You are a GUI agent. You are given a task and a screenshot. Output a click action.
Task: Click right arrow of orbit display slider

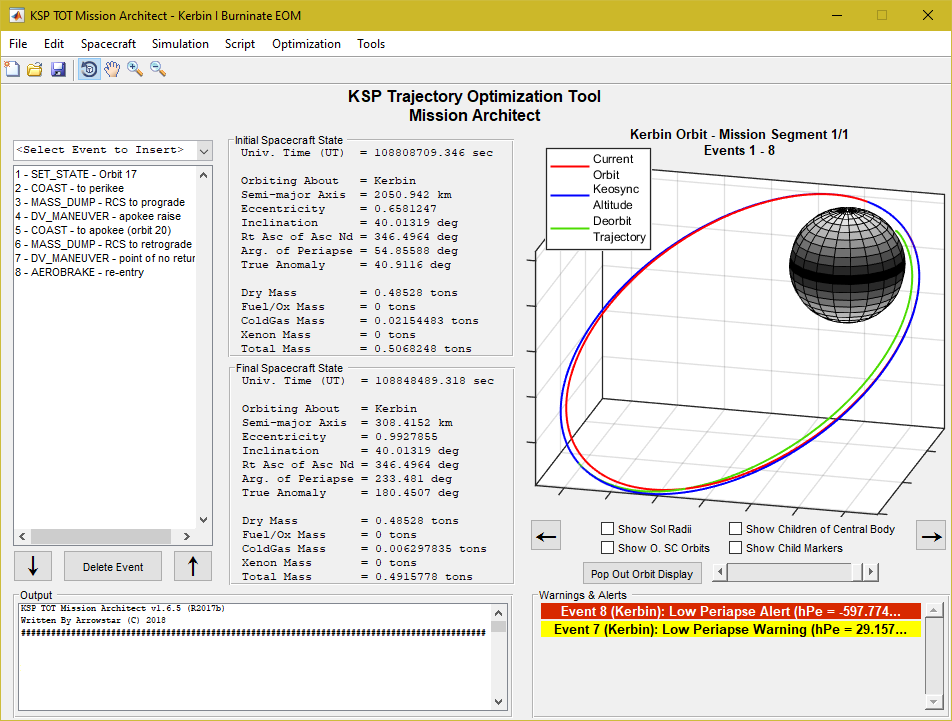click(871, 572)
